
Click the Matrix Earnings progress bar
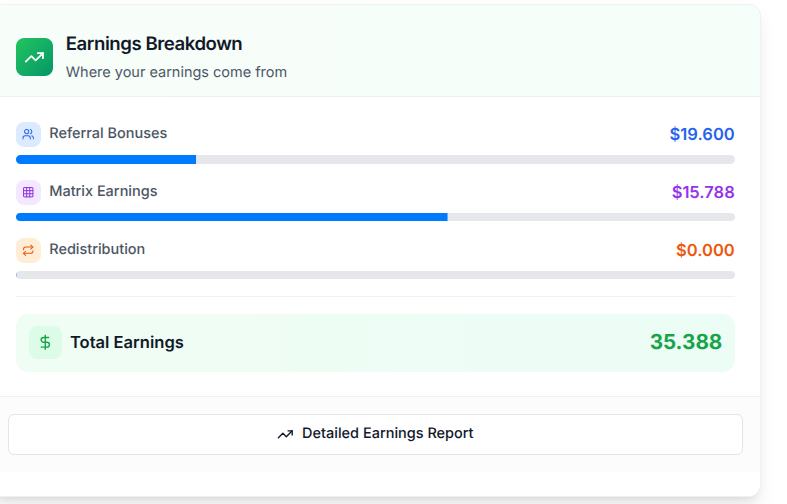(375, 217)
